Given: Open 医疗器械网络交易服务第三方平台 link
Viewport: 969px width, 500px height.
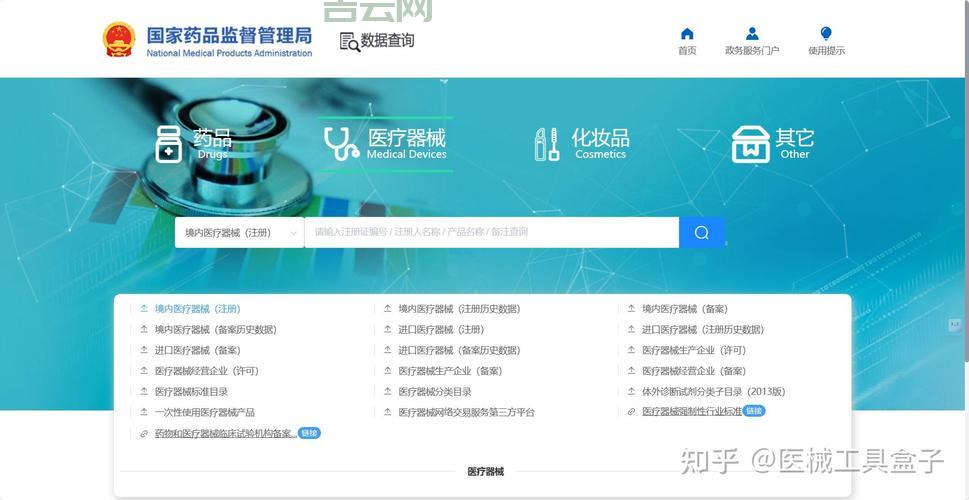Looking at the screenshot, I should click(x=467, y=412).
